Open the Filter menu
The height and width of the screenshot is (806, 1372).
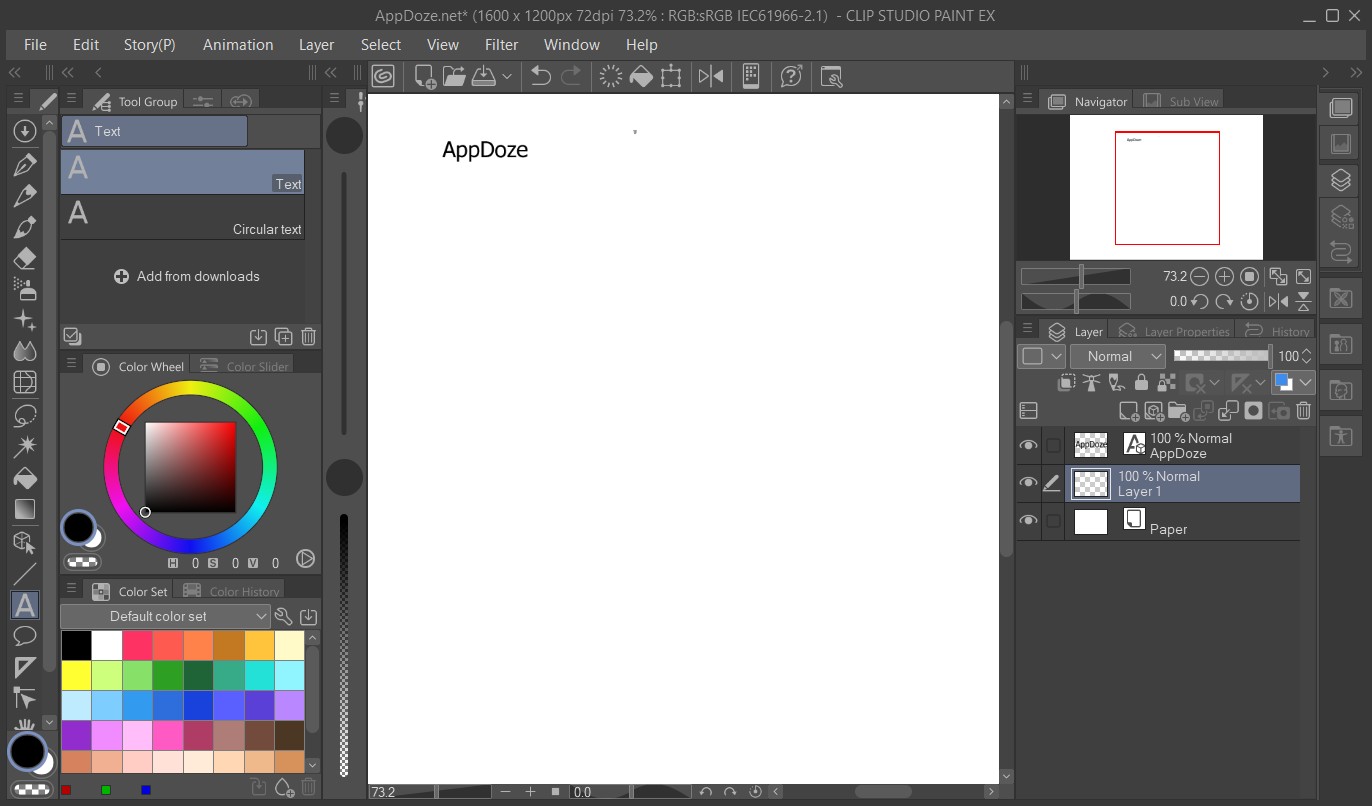501,45
